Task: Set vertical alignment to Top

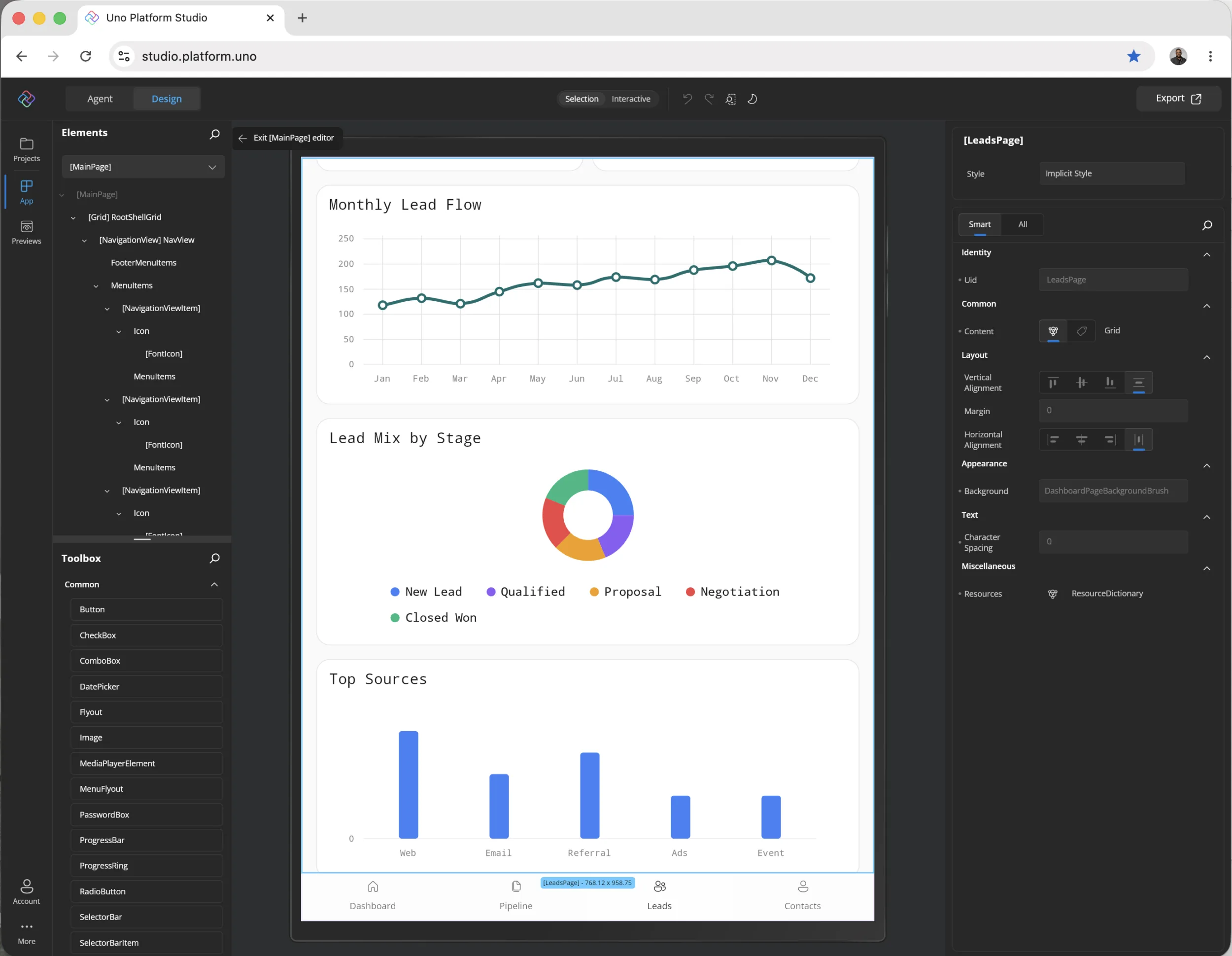Action: point(1053,383)
